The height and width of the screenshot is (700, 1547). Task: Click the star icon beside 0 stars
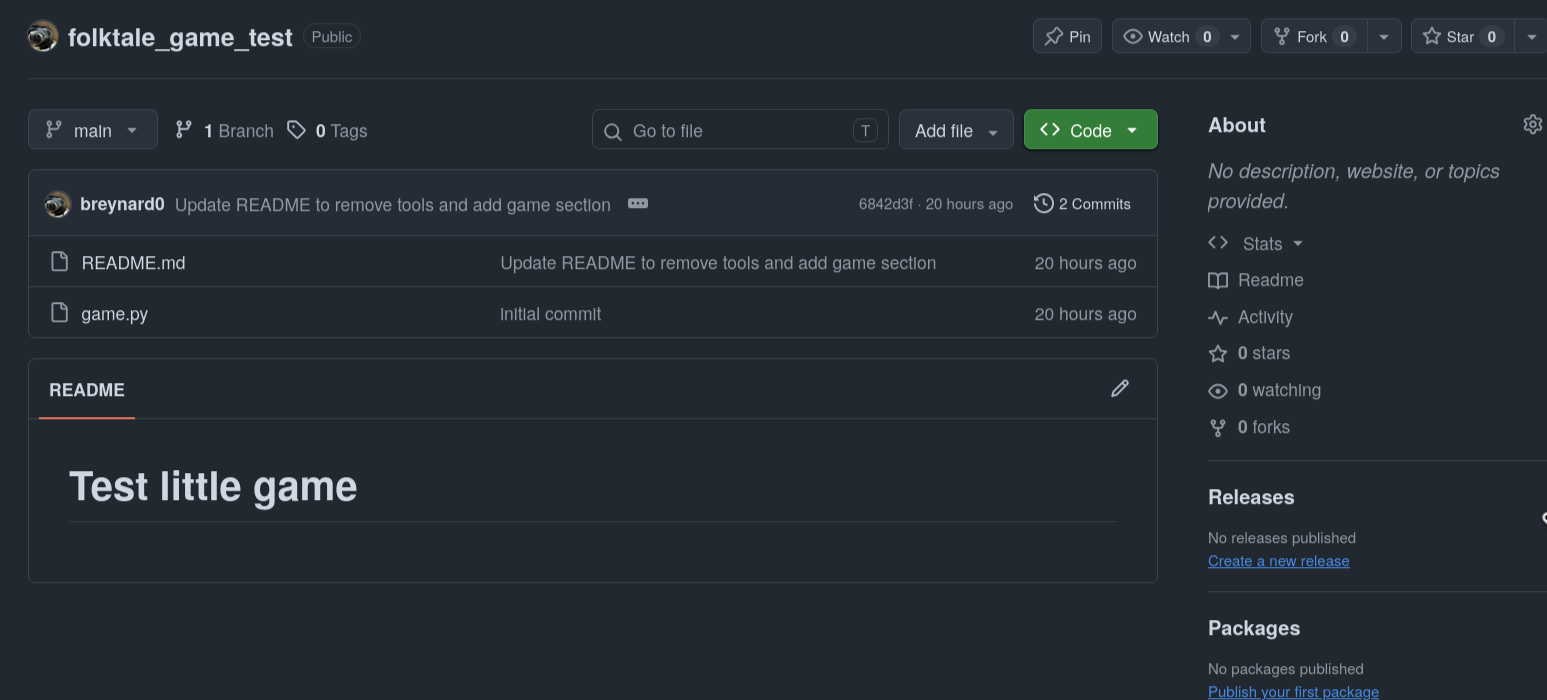(1218, 354)
